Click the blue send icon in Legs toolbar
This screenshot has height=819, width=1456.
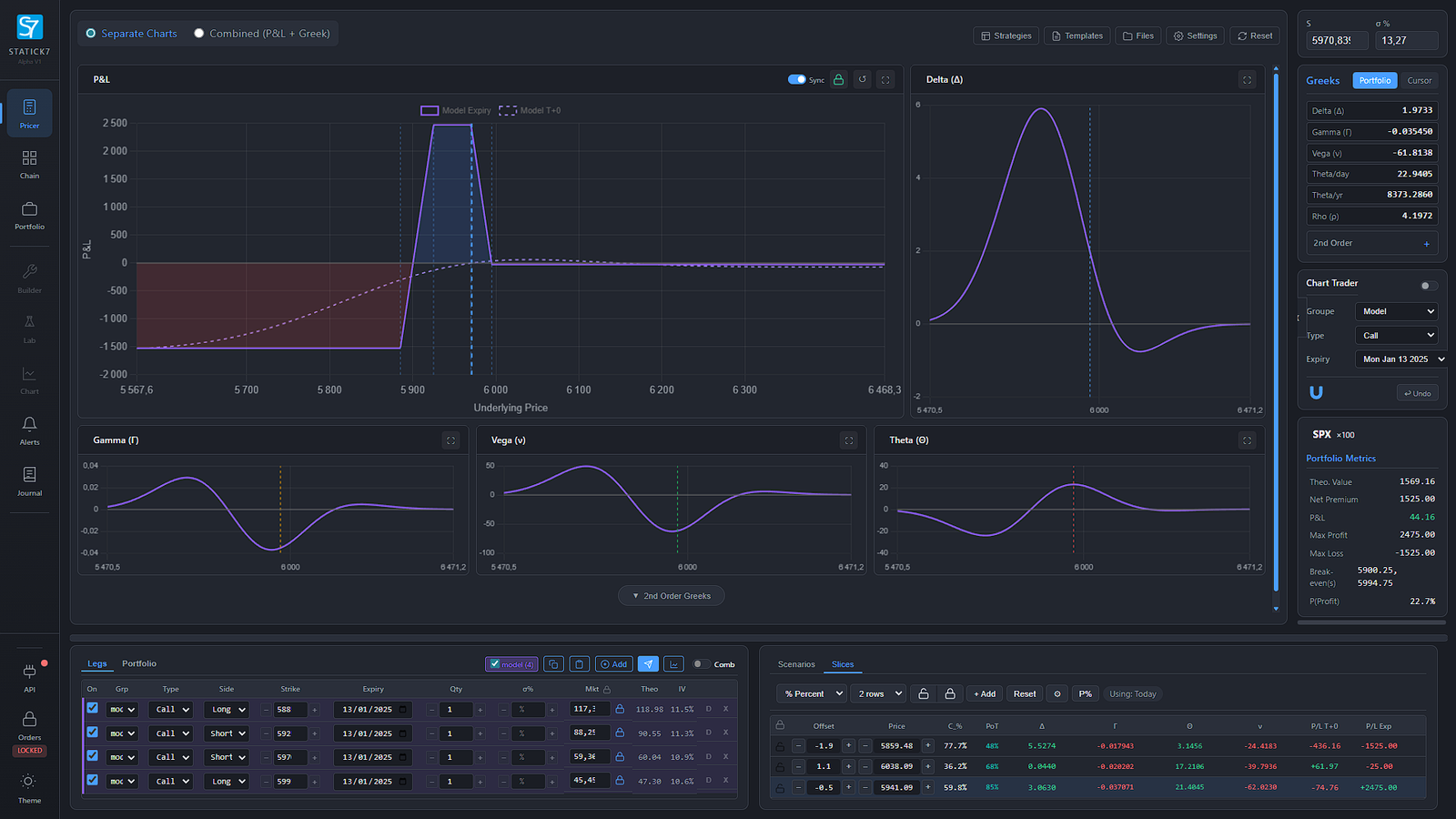[648, 664]
